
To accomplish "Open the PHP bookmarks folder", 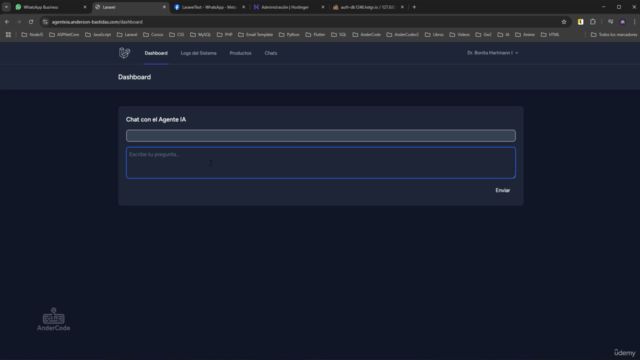I will (224, 35).
